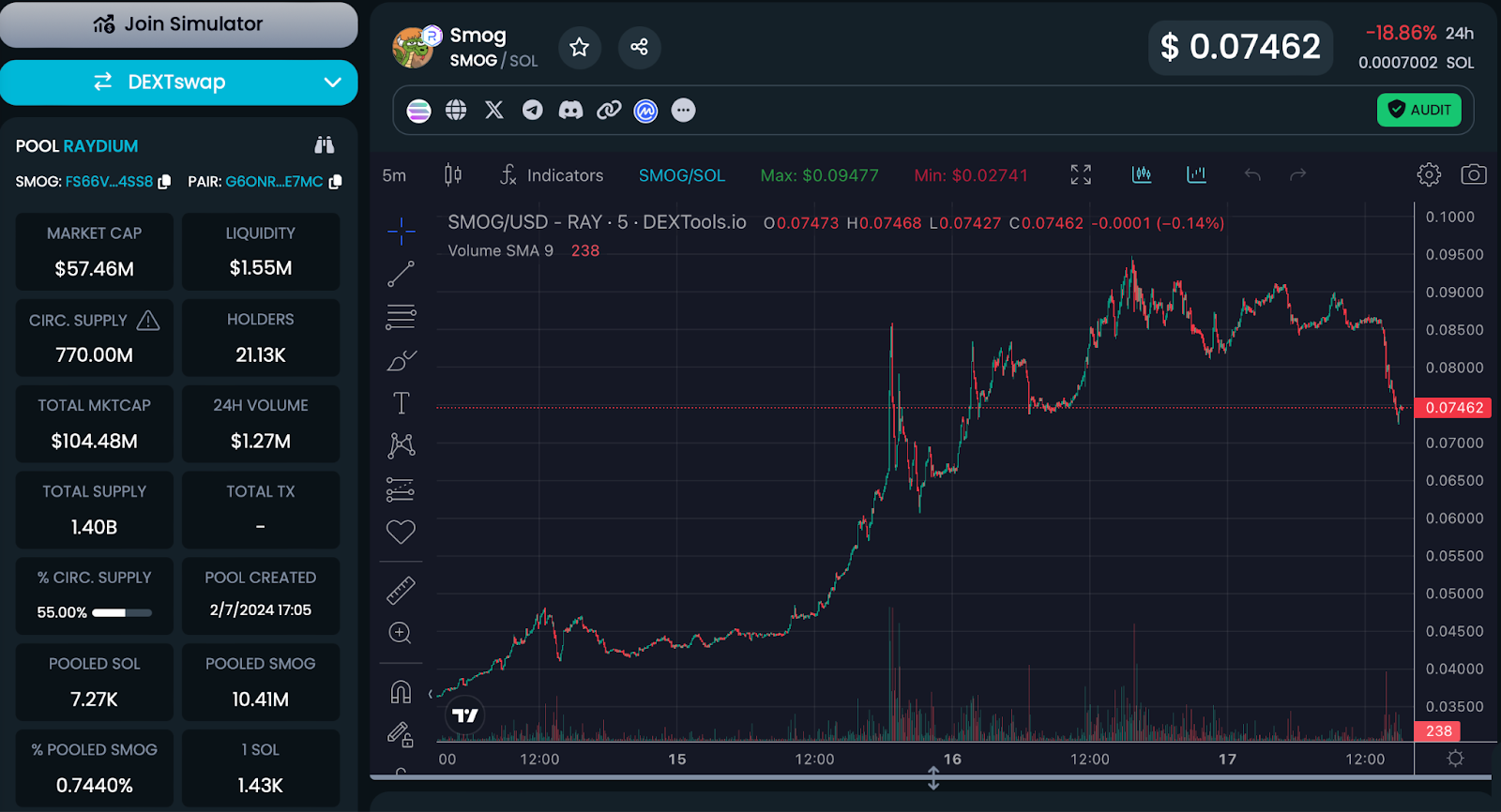The width and height of the screenshot is (1501, 812).
Task: Visit project website globe icon
Action: click(x=456, y=111)
